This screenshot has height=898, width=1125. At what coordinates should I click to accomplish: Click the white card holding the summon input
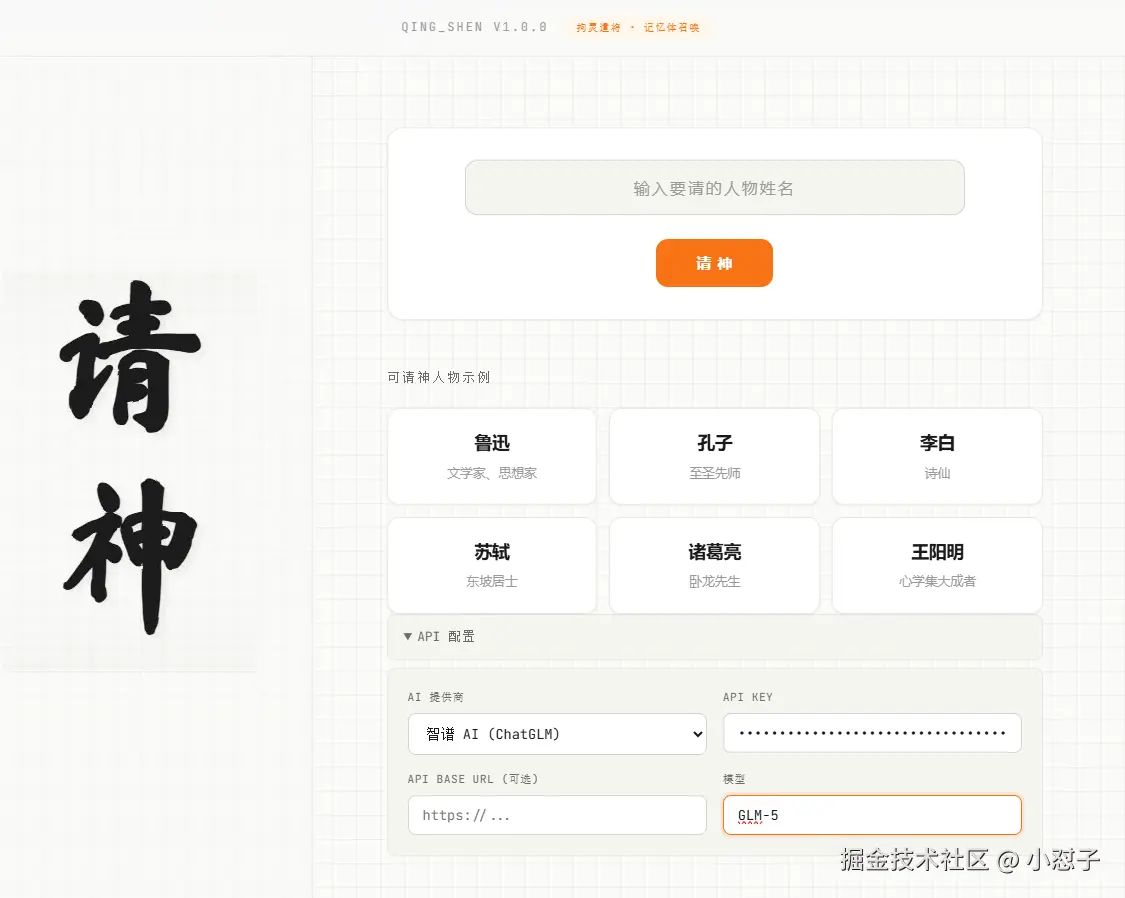714,224
